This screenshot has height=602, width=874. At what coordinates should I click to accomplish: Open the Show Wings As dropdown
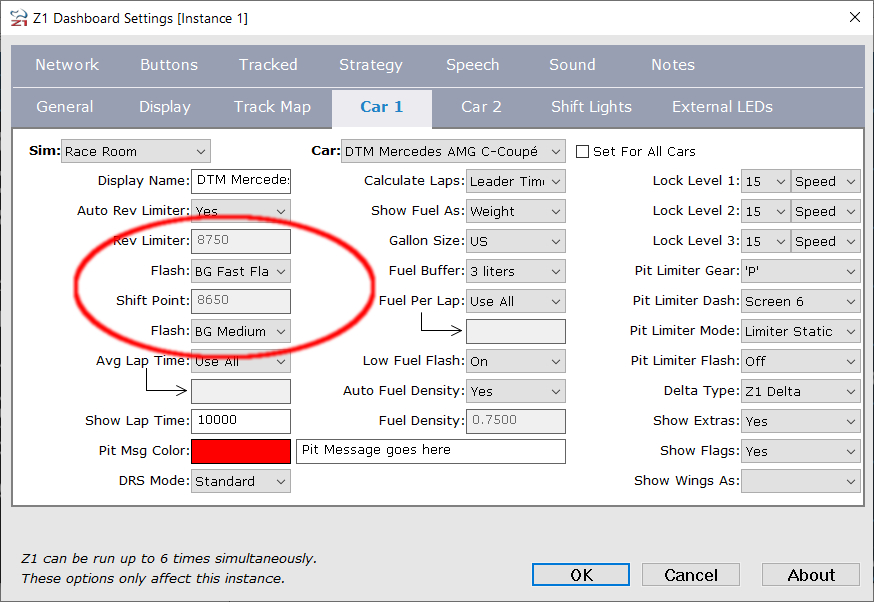coord(800,482)
